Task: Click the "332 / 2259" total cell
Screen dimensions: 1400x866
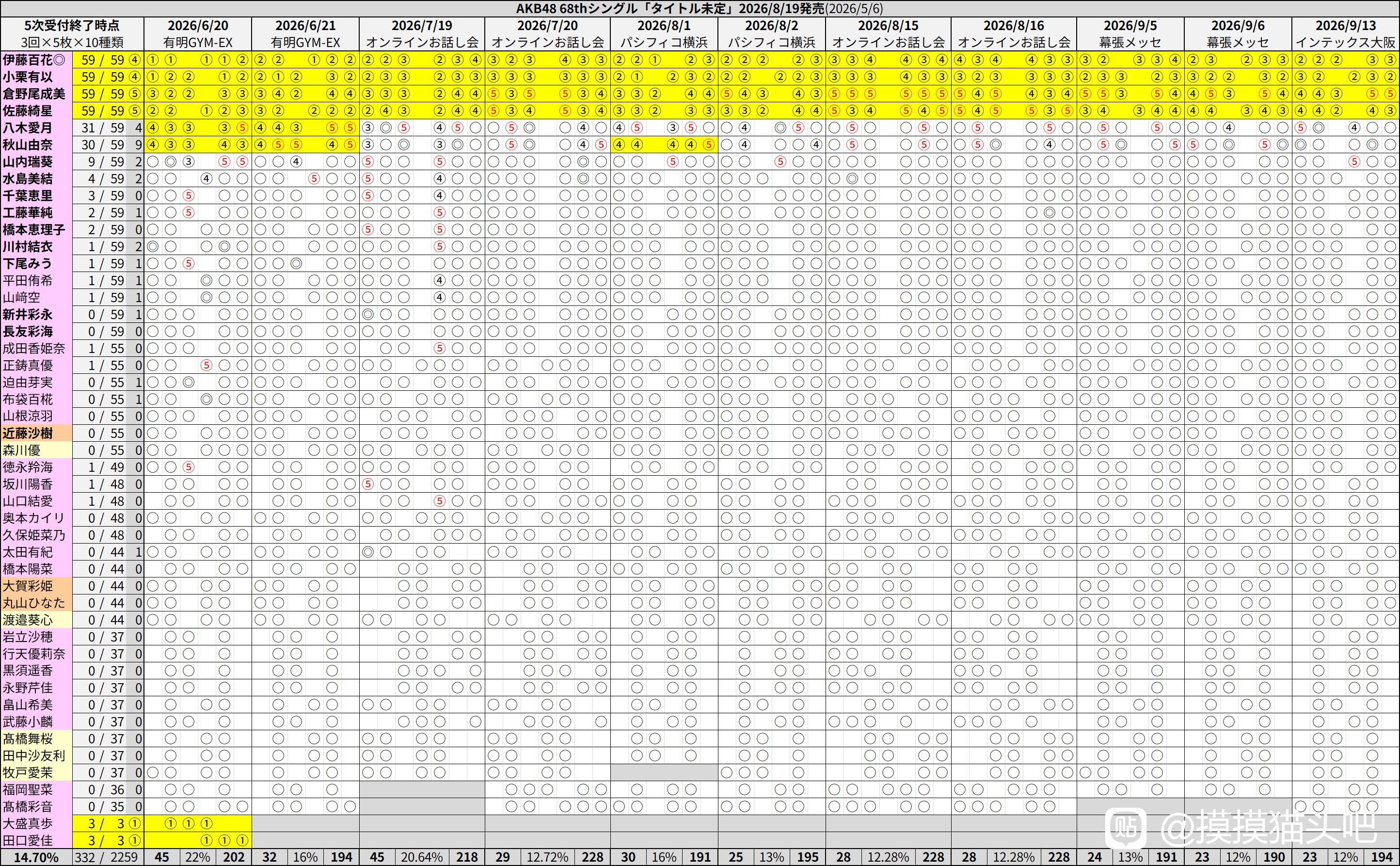Action: click(108, 857)
